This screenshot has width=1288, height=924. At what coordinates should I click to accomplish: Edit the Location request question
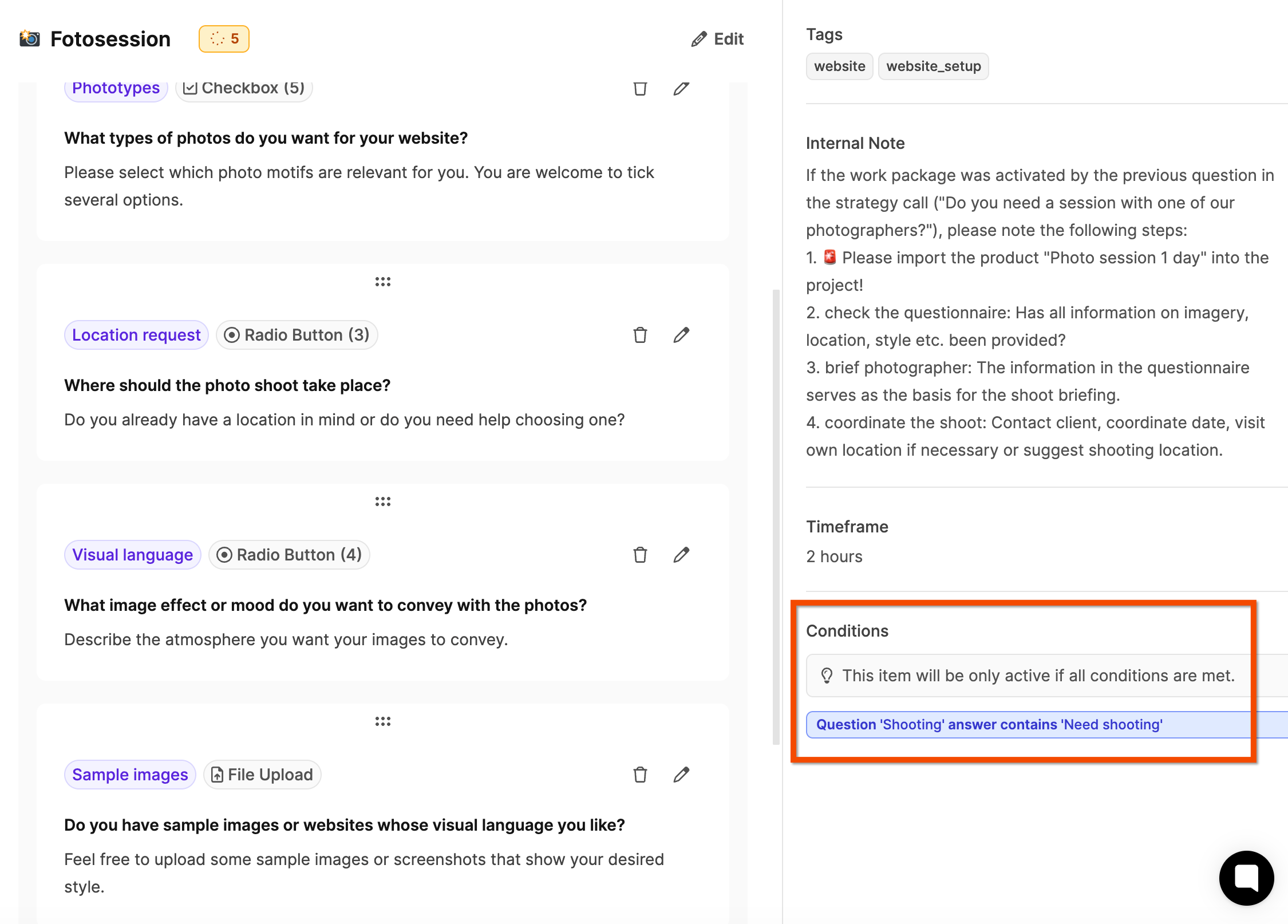[x=681, y=335]
